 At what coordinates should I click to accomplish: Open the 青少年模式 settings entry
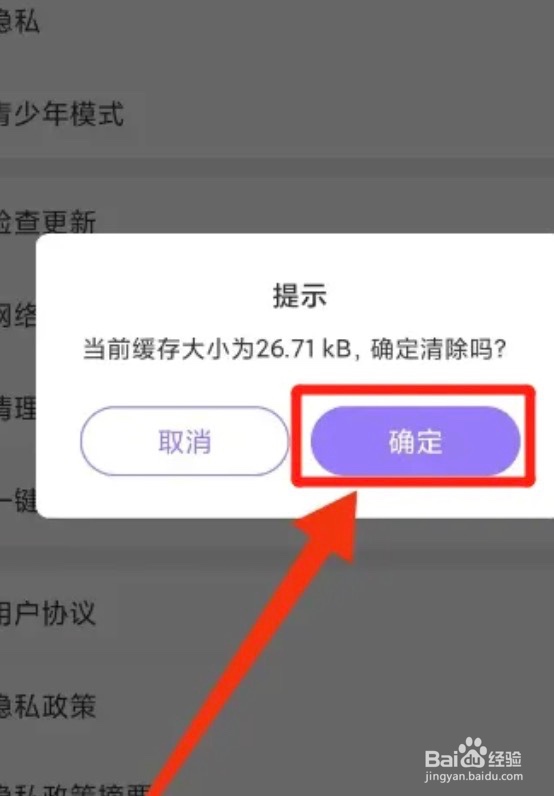62,113
